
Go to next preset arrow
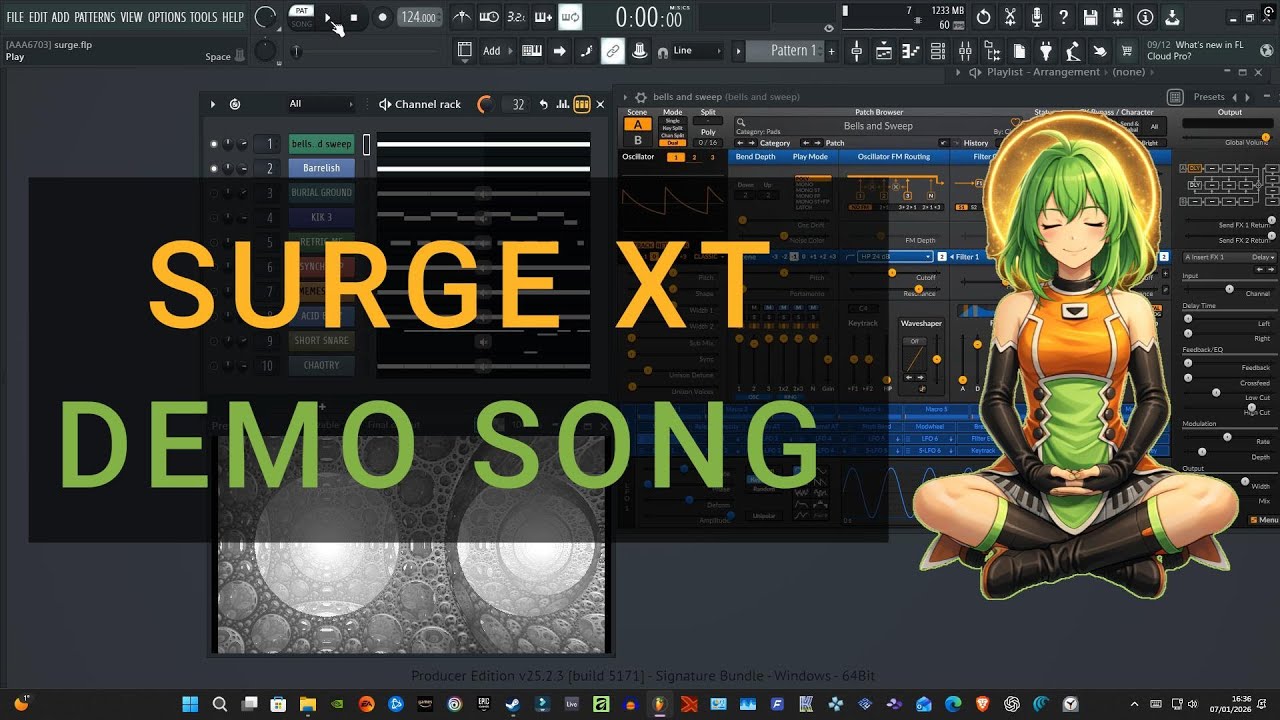(x=1246, y=97)
